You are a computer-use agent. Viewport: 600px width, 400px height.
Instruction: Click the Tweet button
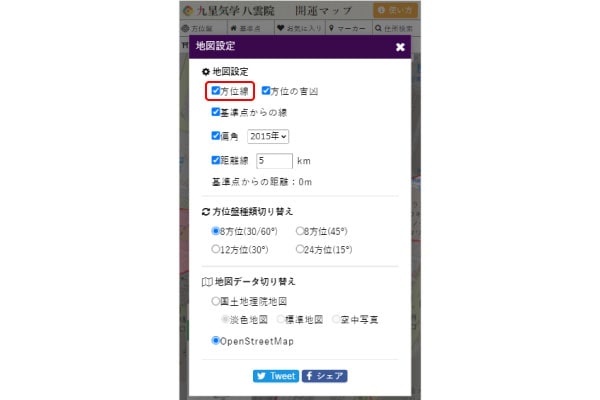tap(276, 376)
